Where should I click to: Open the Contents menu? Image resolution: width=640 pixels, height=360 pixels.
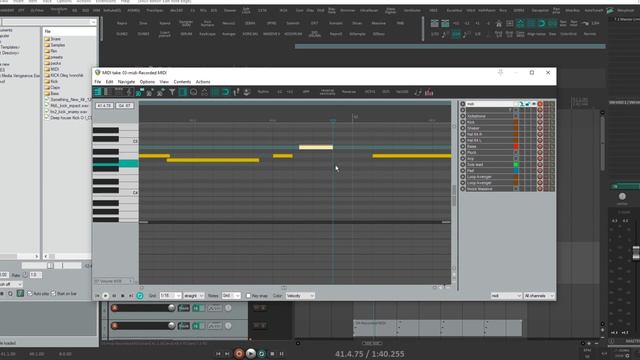pos(182,82)
